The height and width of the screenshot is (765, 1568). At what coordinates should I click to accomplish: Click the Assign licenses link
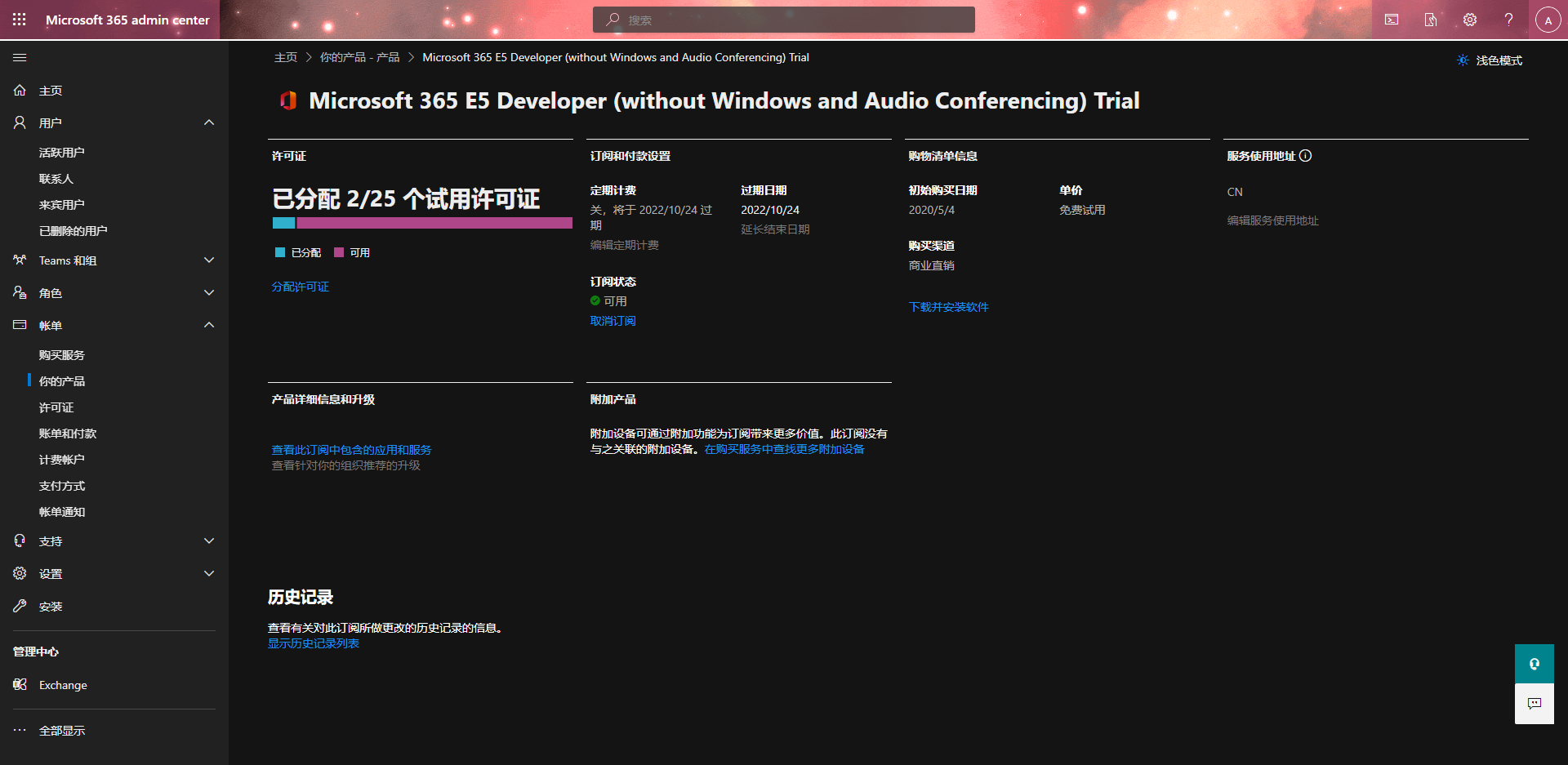coord(301,287)
